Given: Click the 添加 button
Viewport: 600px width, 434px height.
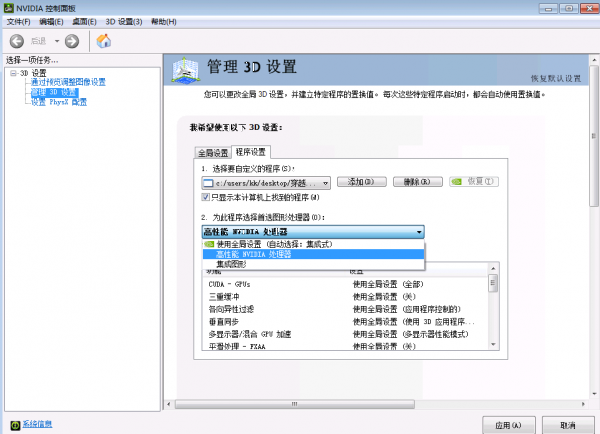Looking at the screenshot, I should coord(362,182).
